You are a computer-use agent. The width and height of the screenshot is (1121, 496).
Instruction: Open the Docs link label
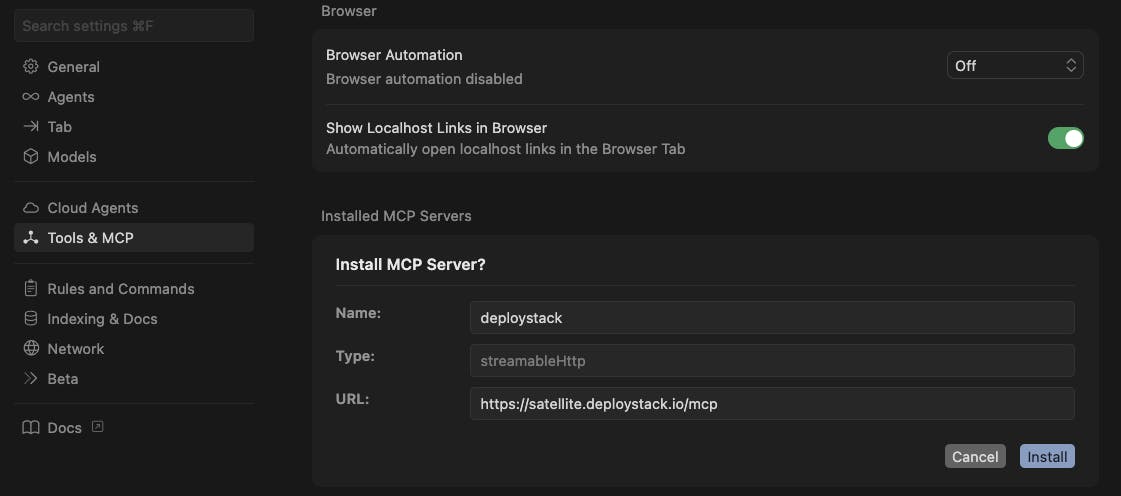(x=64, y=427)
